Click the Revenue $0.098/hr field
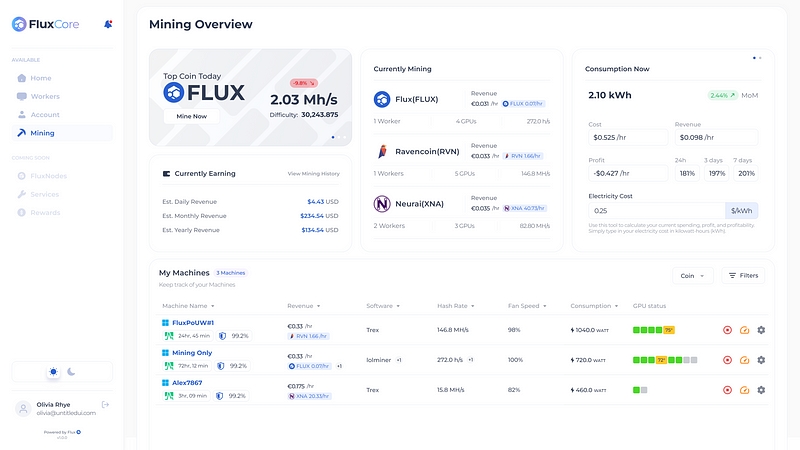800x450 pixels. tap(716, 137)
